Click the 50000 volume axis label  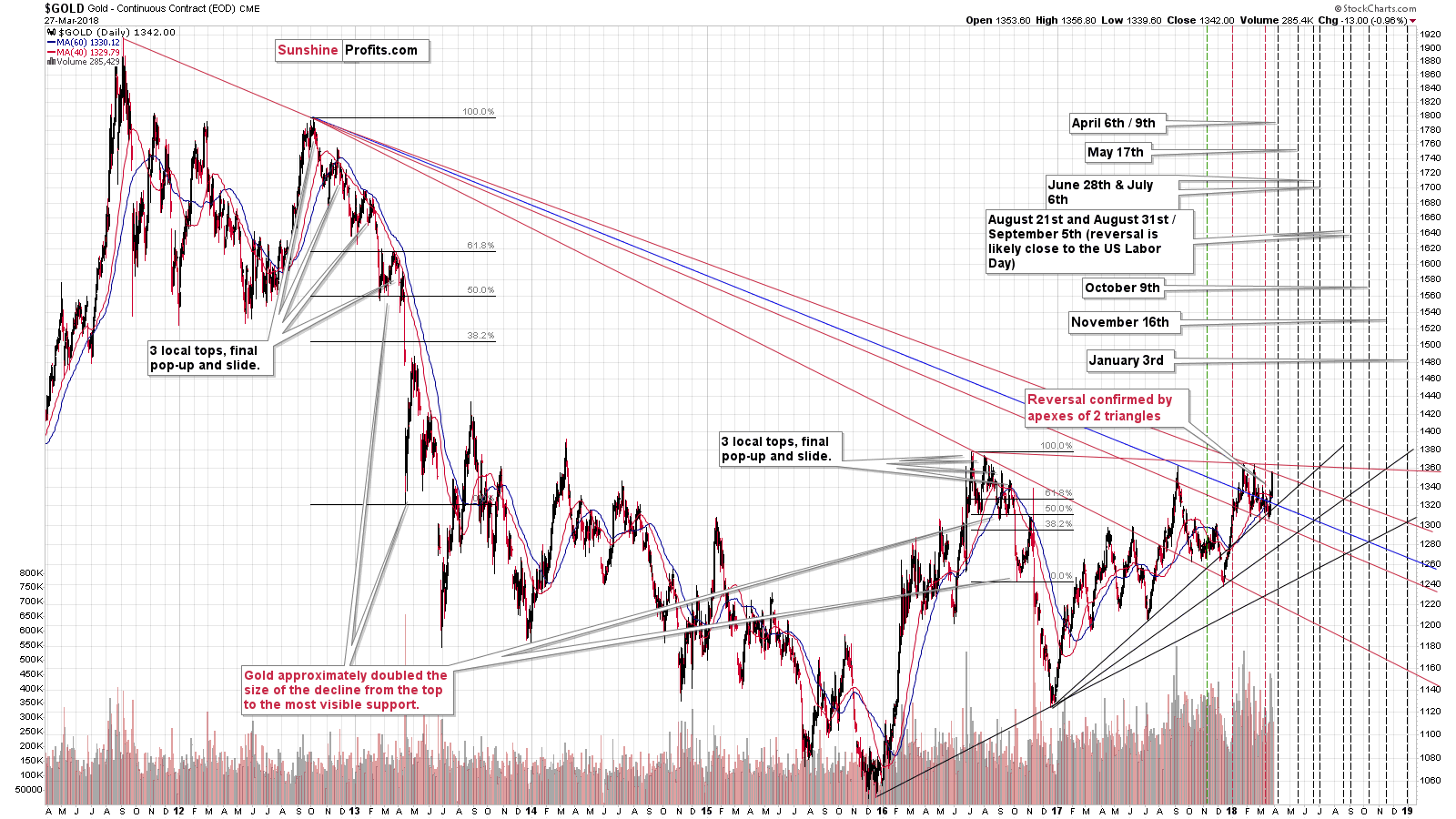coord(29,790)
